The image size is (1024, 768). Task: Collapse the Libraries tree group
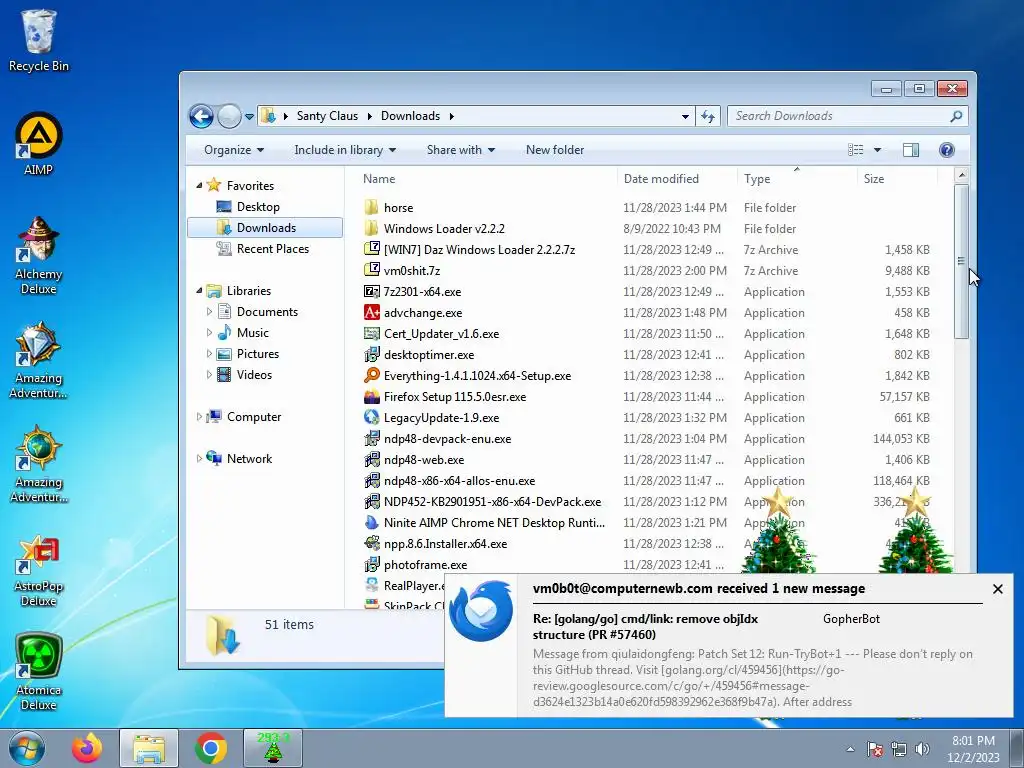pyautogui.click(x=199, y=291)
